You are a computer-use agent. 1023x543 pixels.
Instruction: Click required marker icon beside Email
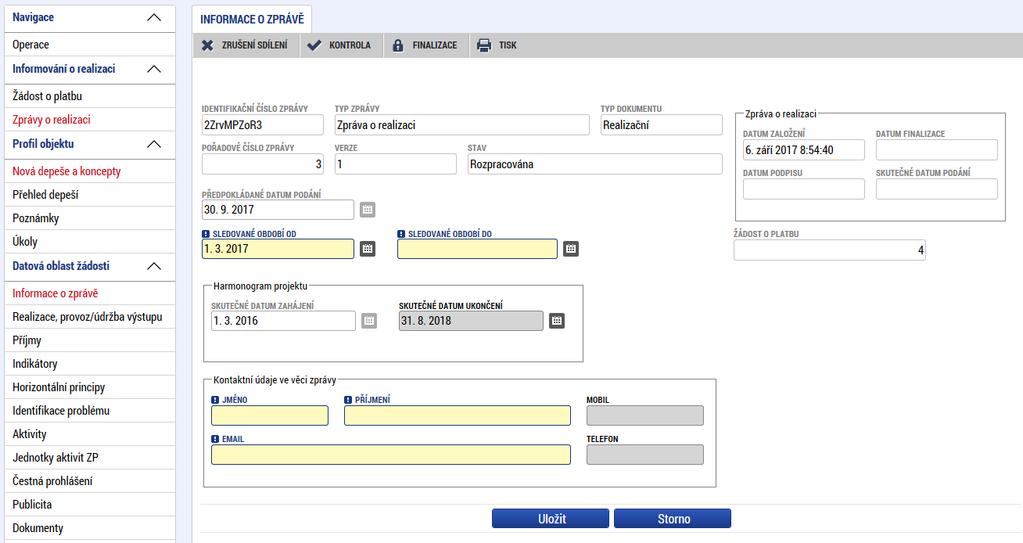[215, 439]
